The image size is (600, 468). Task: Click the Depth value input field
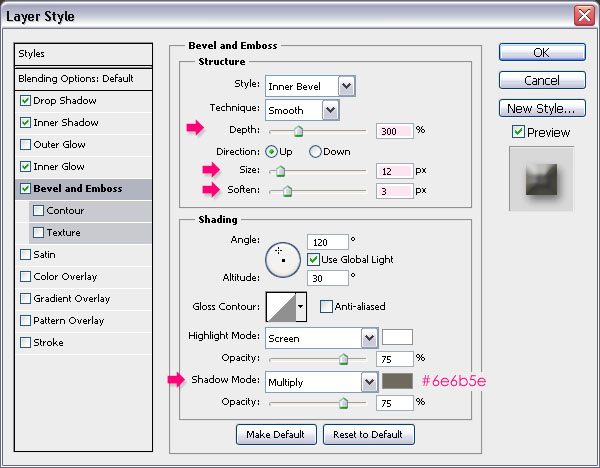coord(394,130)
